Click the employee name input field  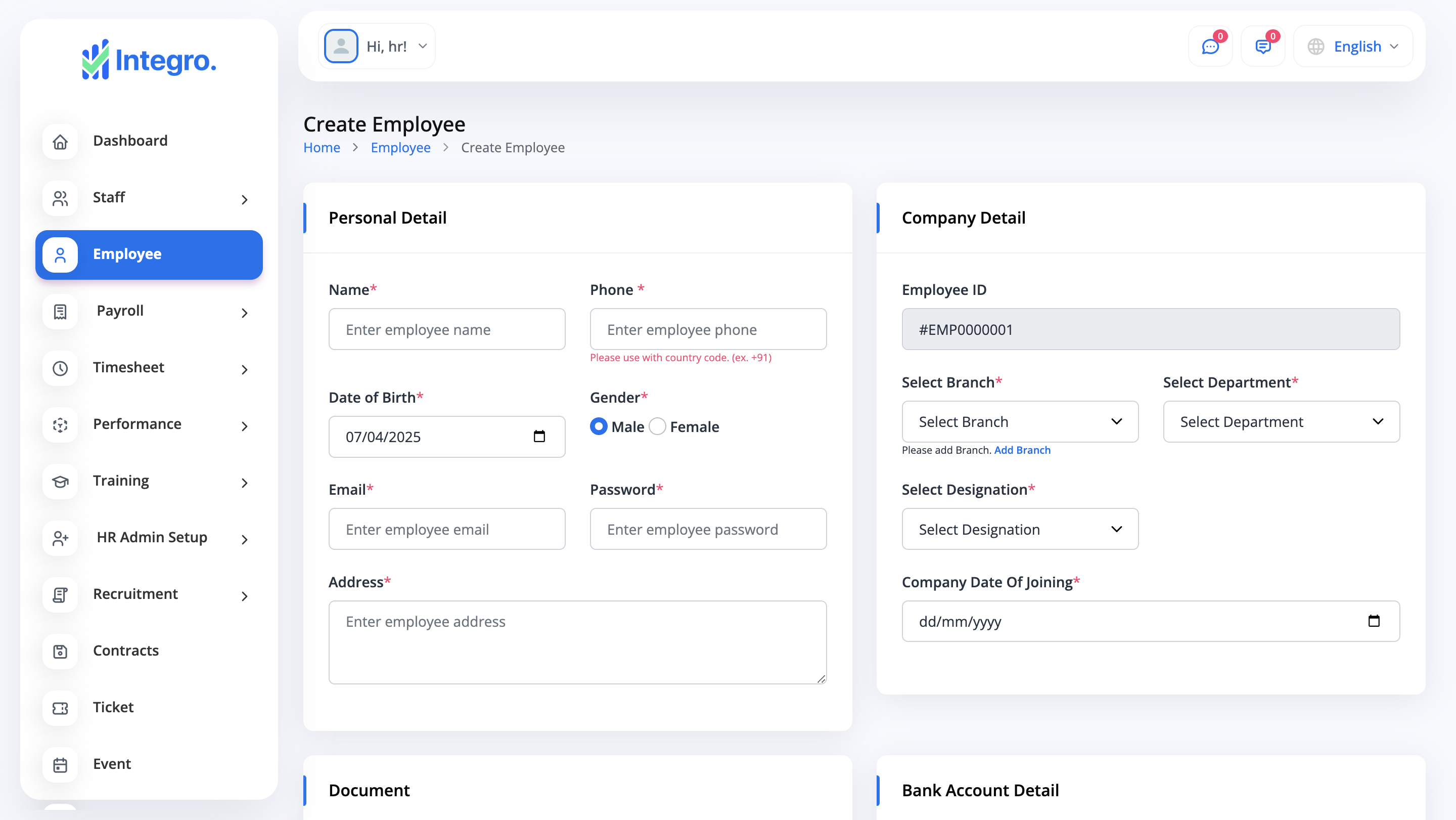tap(446, 329)
